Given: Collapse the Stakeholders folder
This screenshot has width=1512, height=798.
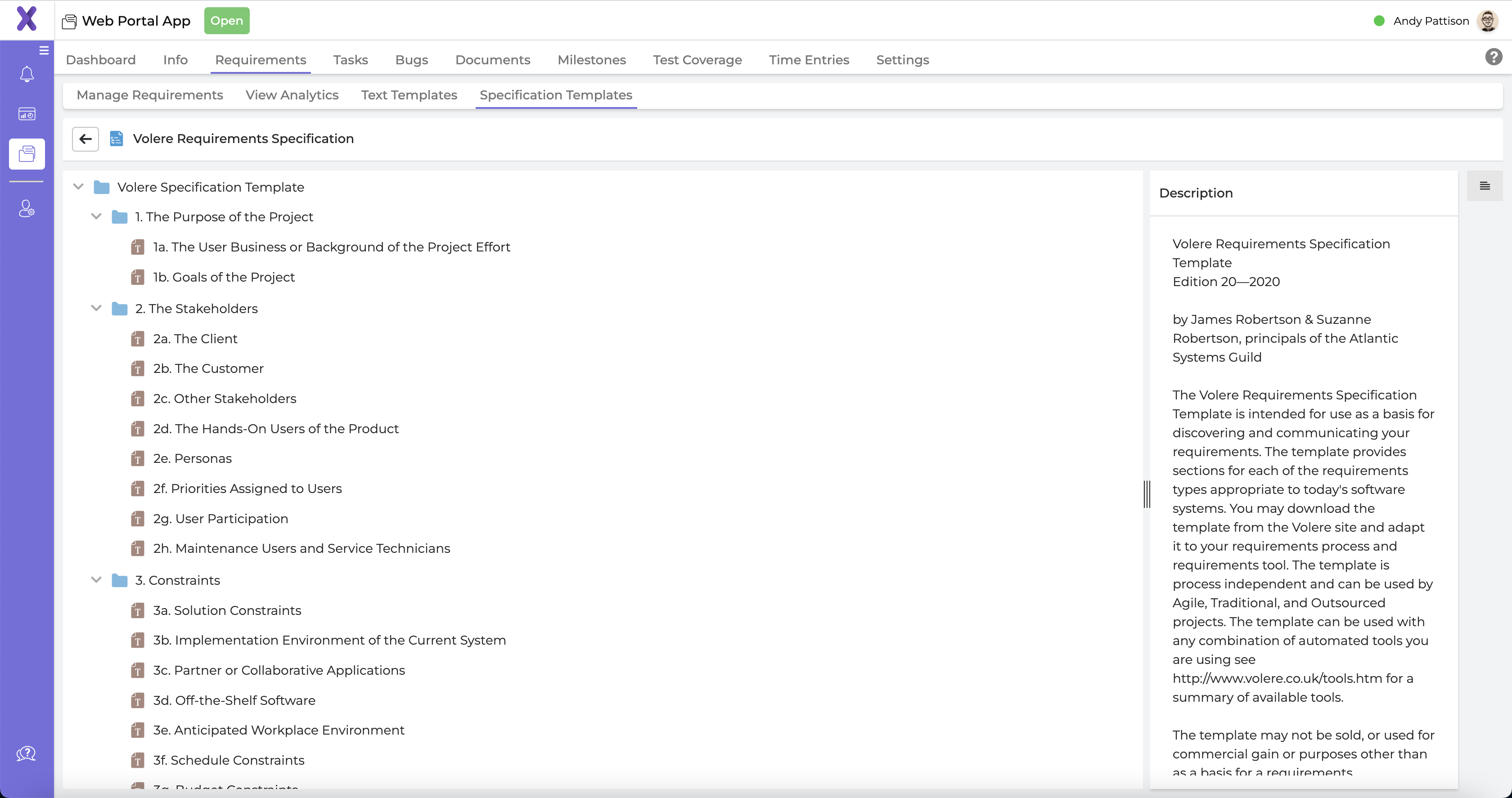Looking at the screenshot, I should tap(96, 308).
